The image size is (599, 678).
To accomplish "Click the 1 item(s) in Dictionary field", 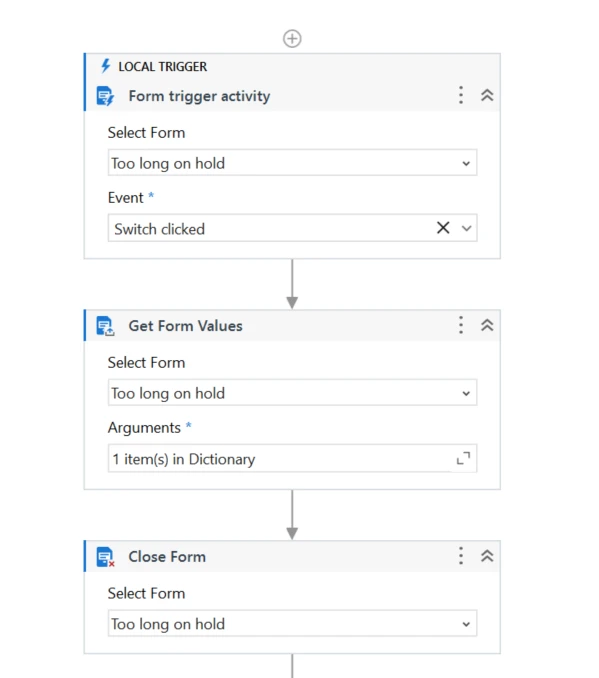I will point(292,458).
